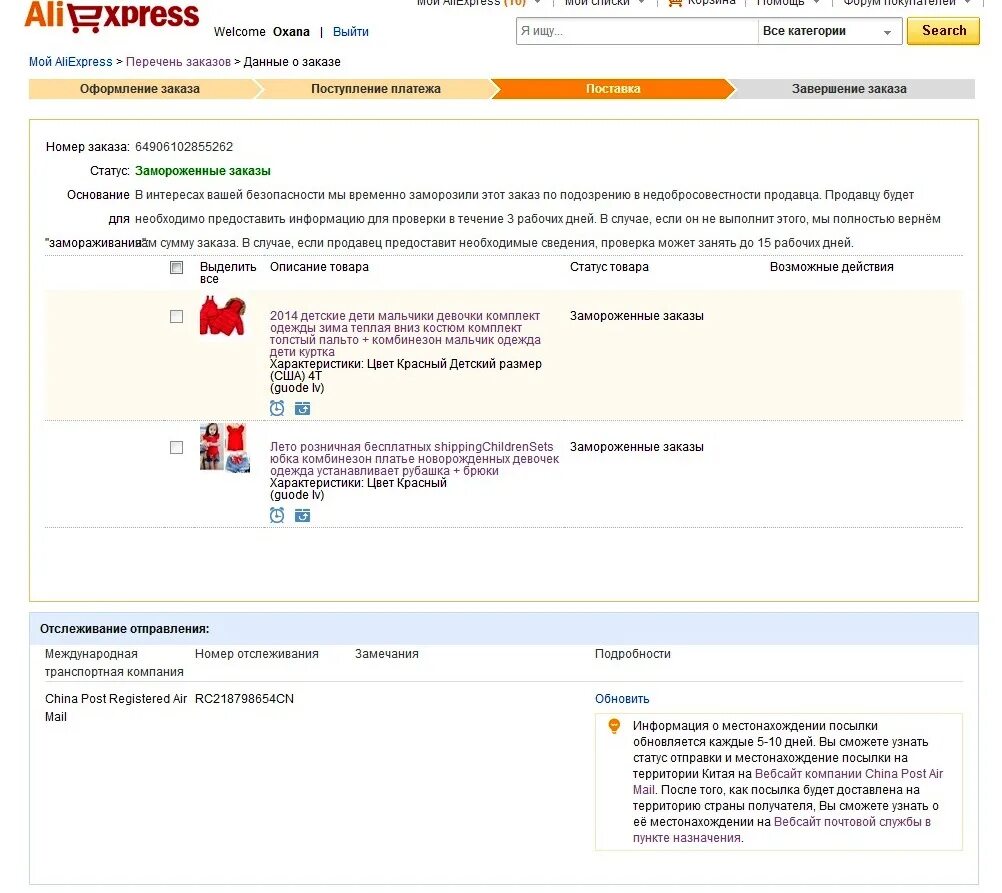The image size is (1002, 893).
Task: Click the lightbulb tip icon in tracking info
Action: pos(614,726)
